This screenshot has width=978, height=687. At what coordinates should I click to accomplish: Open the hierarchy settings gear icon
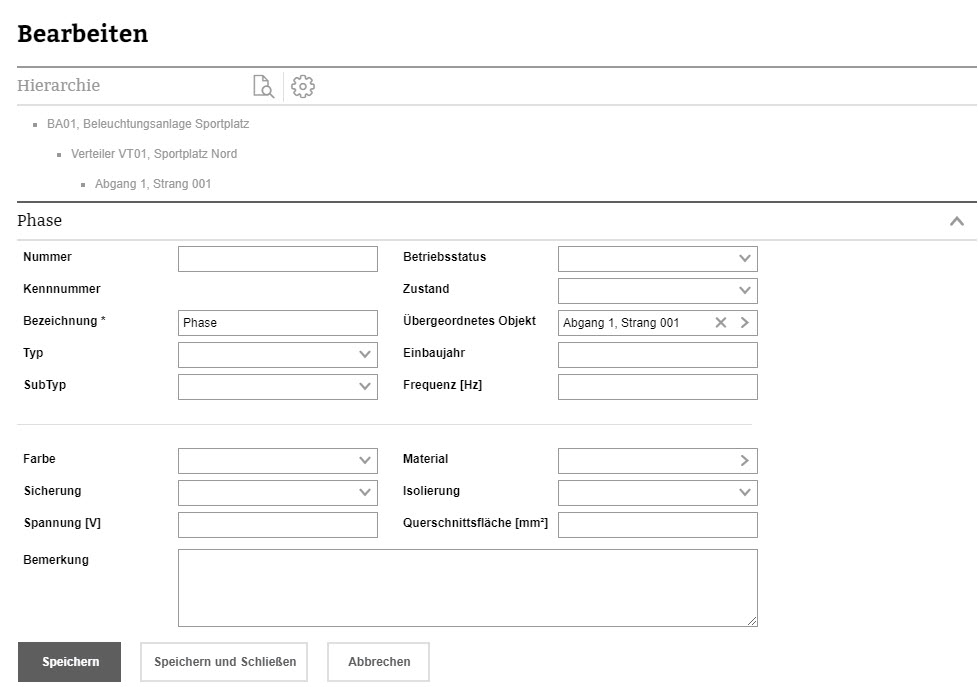tap(303, 87)
